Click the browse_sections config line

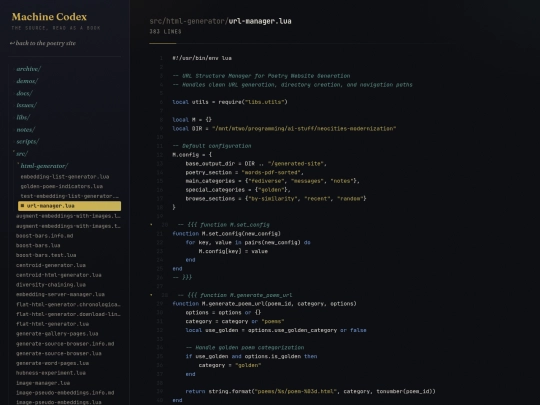pos(276,198)
